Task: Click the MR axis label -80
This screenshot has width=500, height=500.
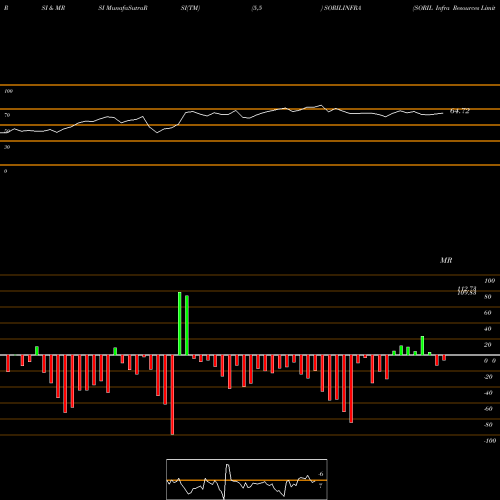Action: (488, 425)
